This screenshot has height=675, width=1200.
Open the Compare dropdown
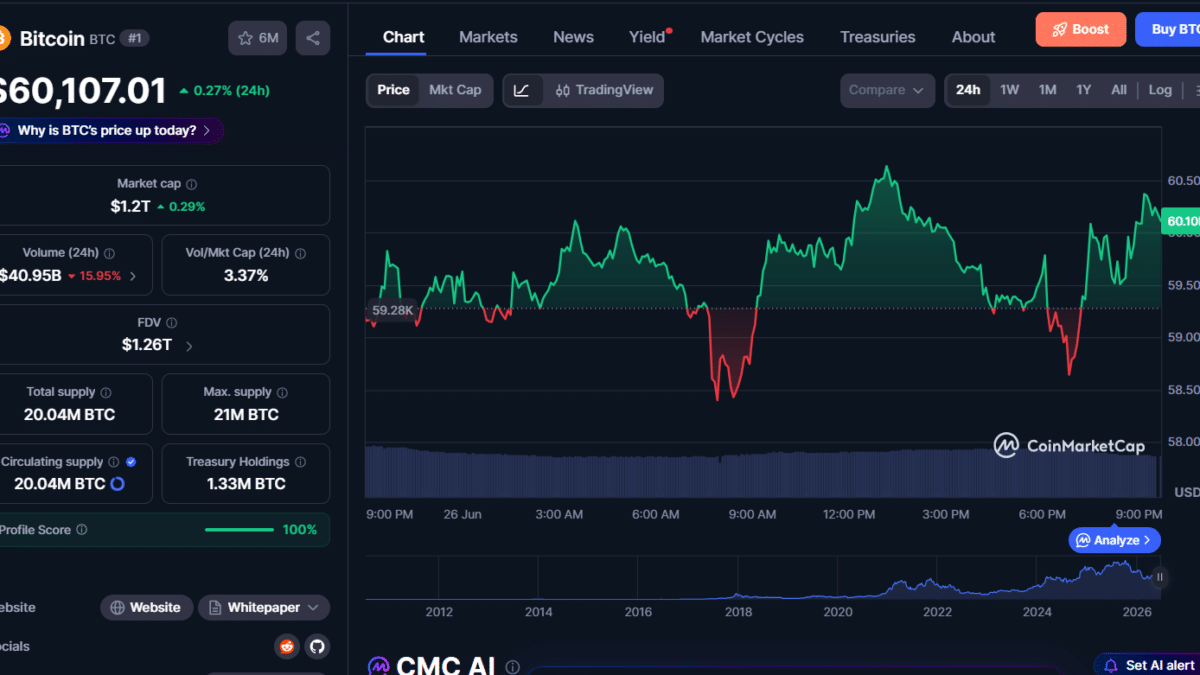887,90
